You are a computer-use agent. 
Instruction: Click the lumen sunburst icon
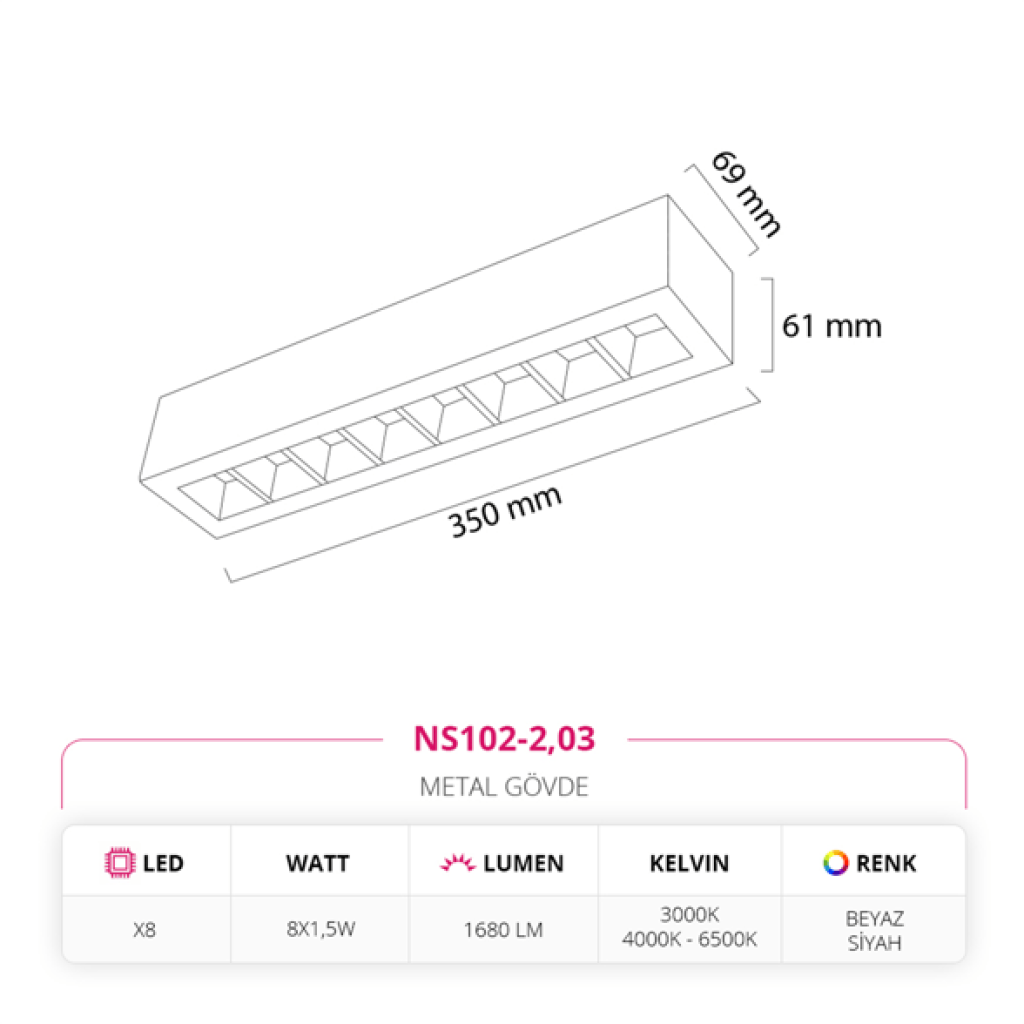[x=457, y=863]
